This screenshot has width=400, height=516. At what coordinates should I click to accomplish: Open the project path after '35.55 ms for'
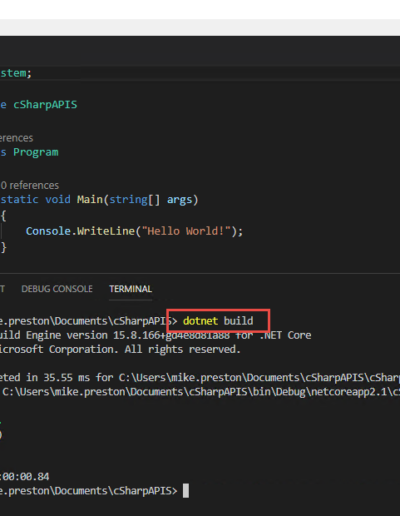(259, 378)
